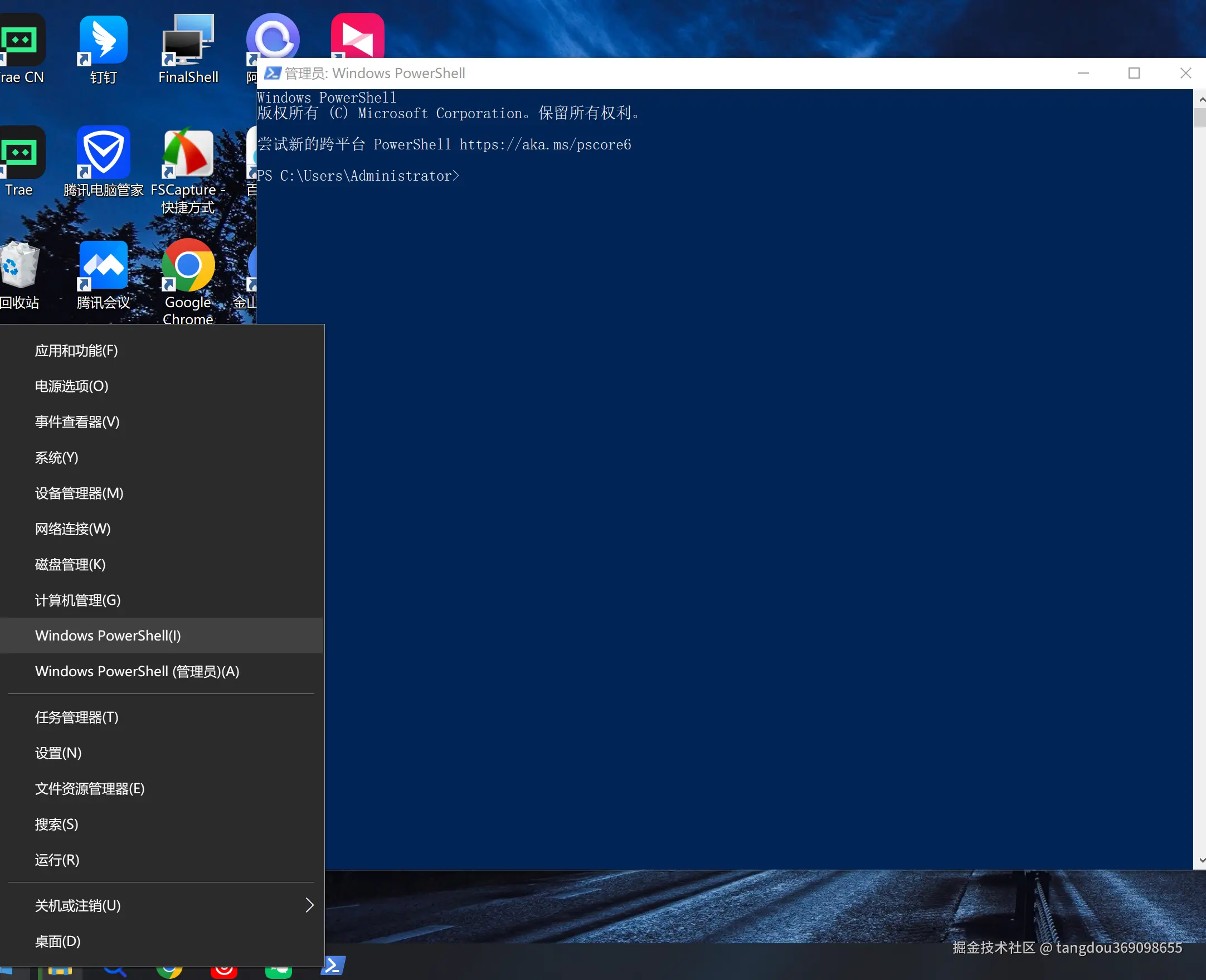The height and width of the screenshot is (980, 1206).
Task: Open the FinalShell desktop icon
Action: (x=188, y=41)
